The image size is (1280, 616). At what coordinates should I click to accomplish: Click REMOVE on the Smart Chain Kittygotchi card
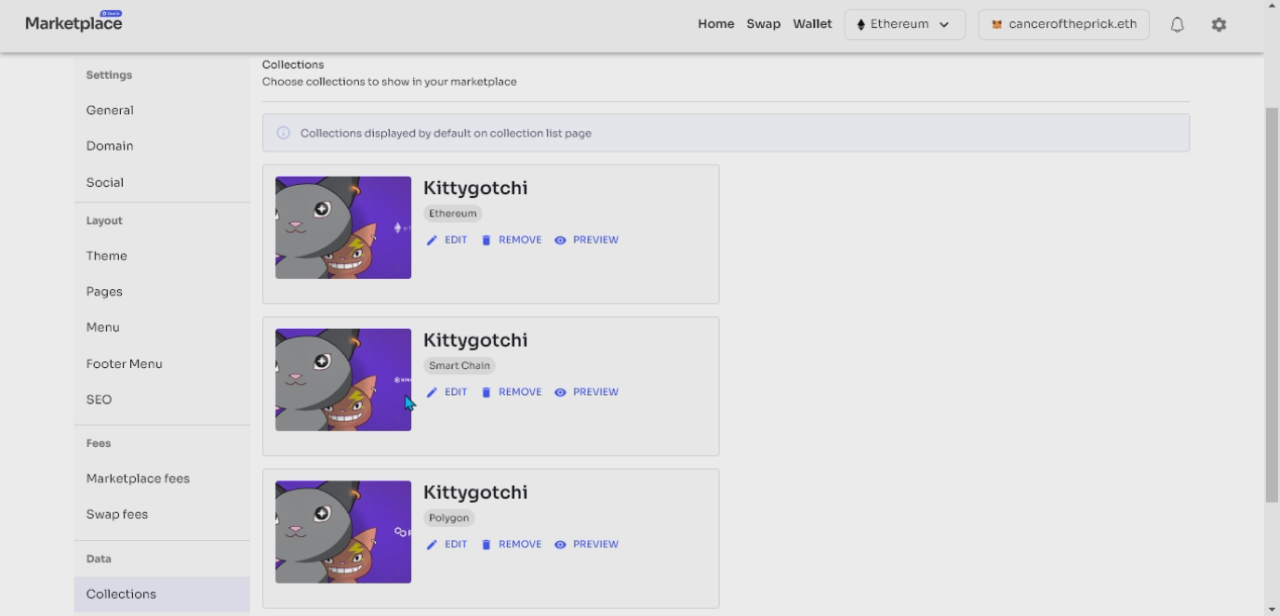[511, 392]
